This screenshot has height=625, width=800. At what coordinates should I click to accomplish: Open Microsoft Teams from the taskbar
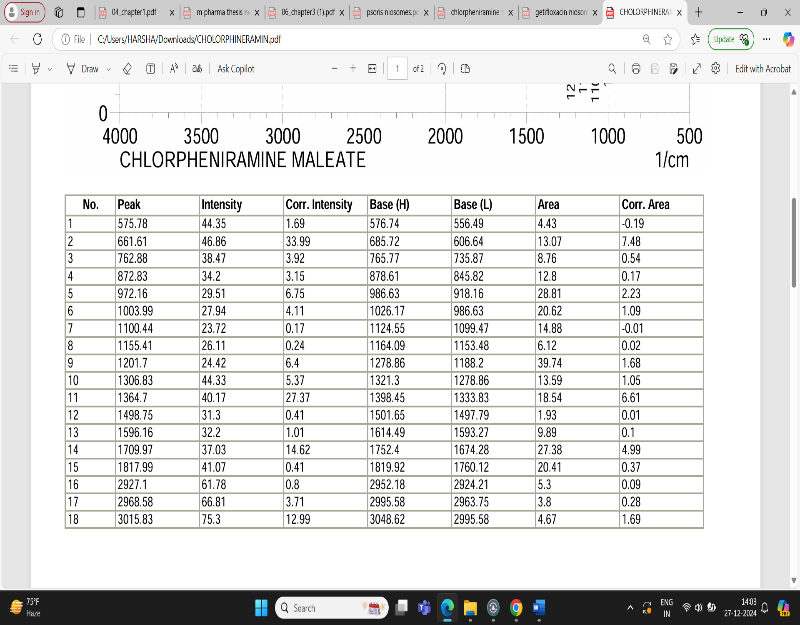(424, 608)
